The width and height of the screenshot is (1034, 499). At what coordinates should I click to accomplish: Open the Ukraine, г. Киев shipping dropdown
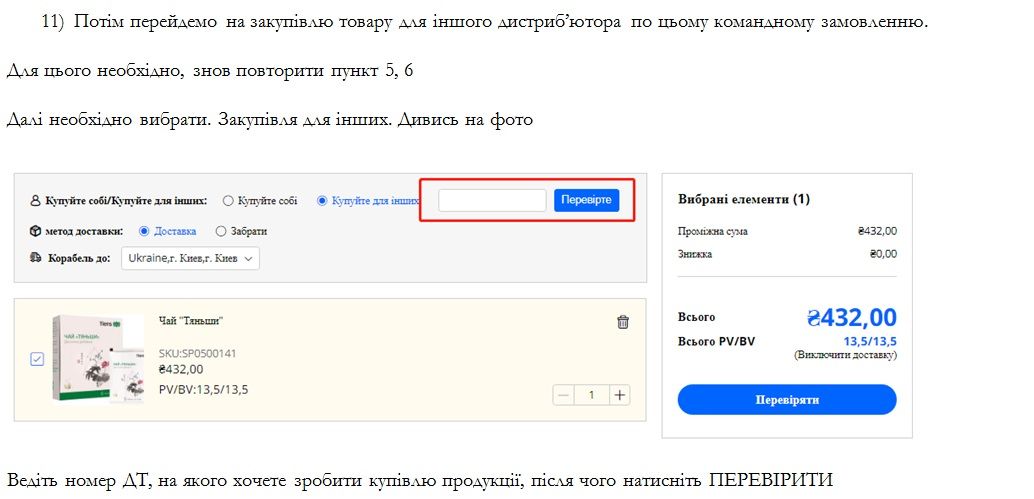(x=190, y=258)
